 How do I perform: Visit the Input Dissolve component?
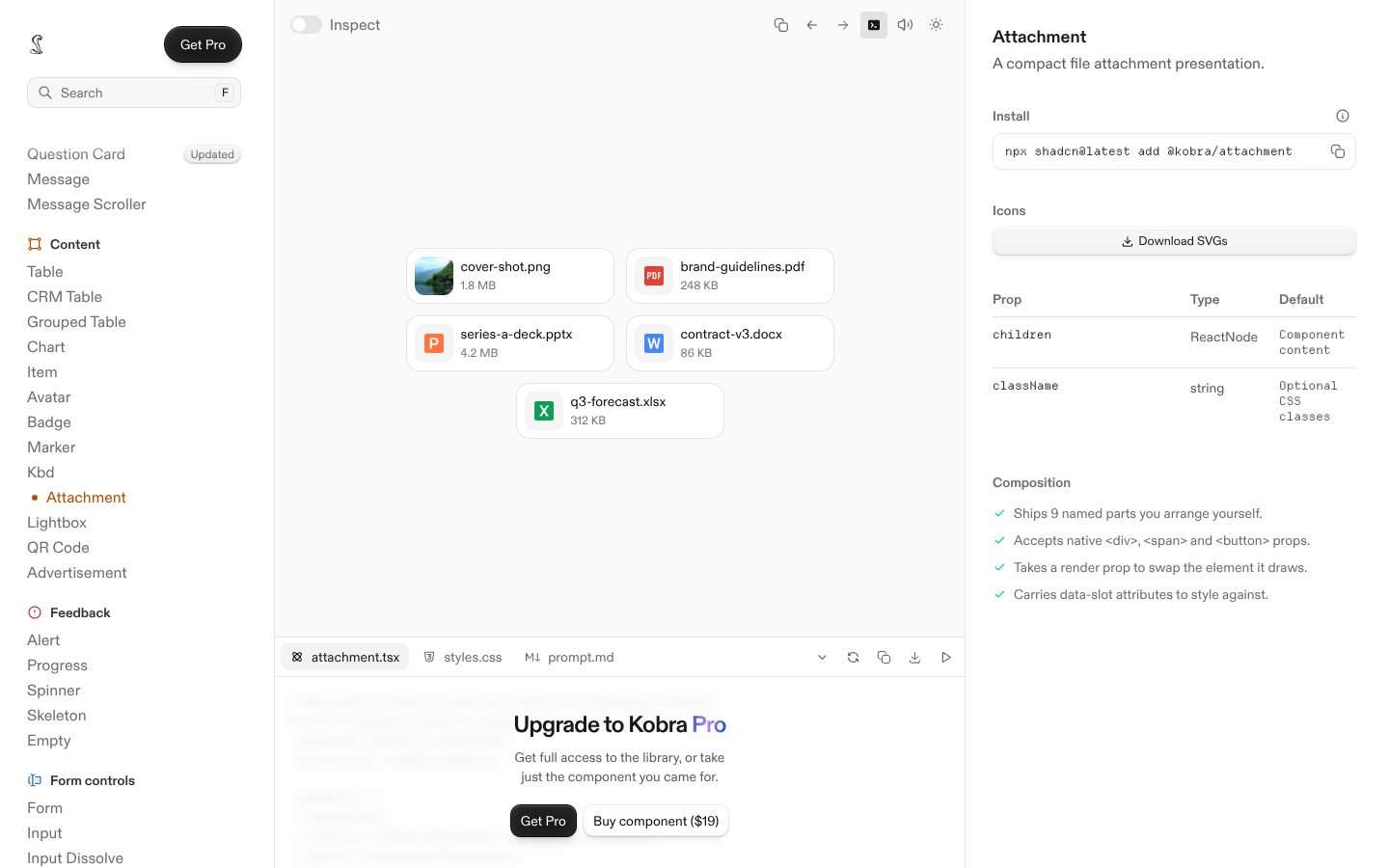(75, 858)
